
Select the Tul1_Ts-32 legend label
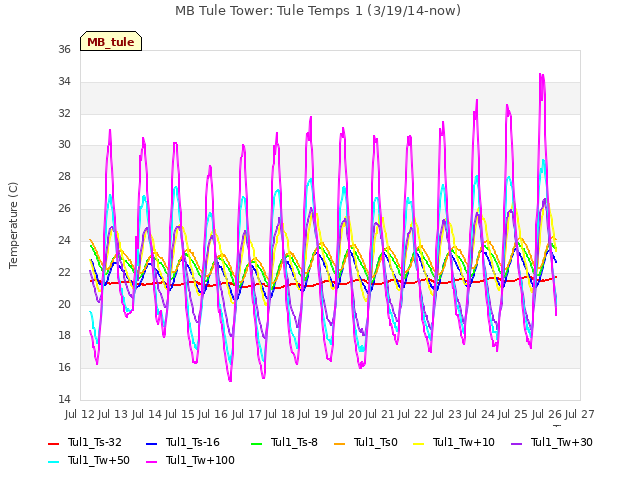(95, 442)
